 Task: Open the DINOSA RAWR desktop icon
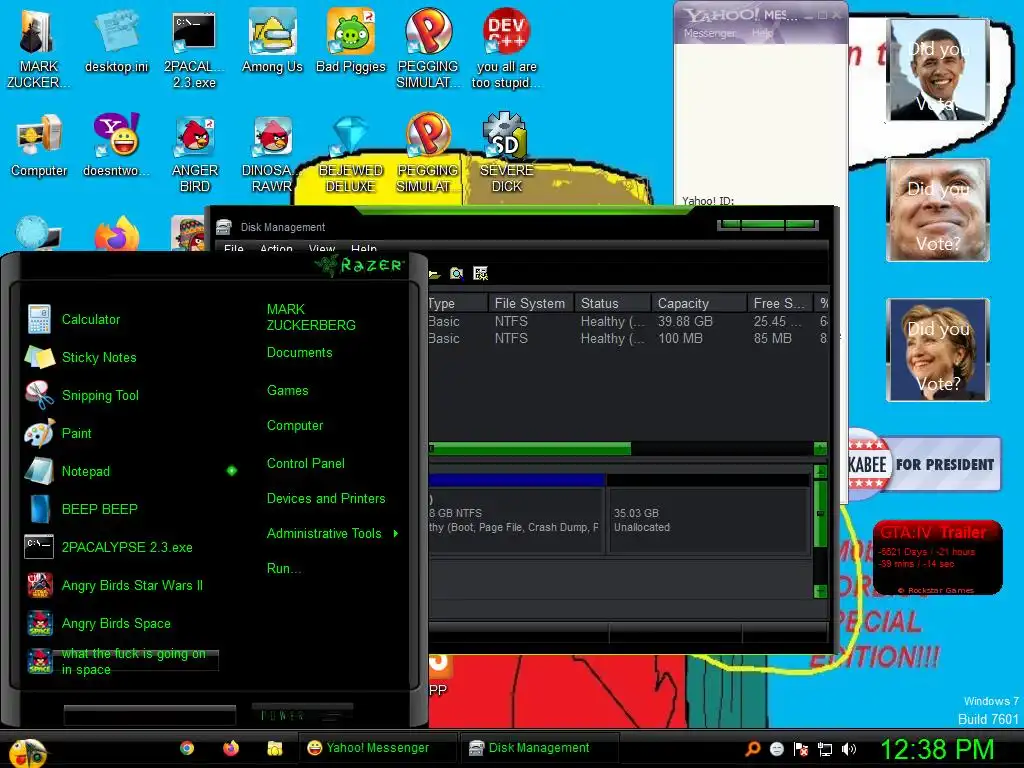tap(272, 154)
